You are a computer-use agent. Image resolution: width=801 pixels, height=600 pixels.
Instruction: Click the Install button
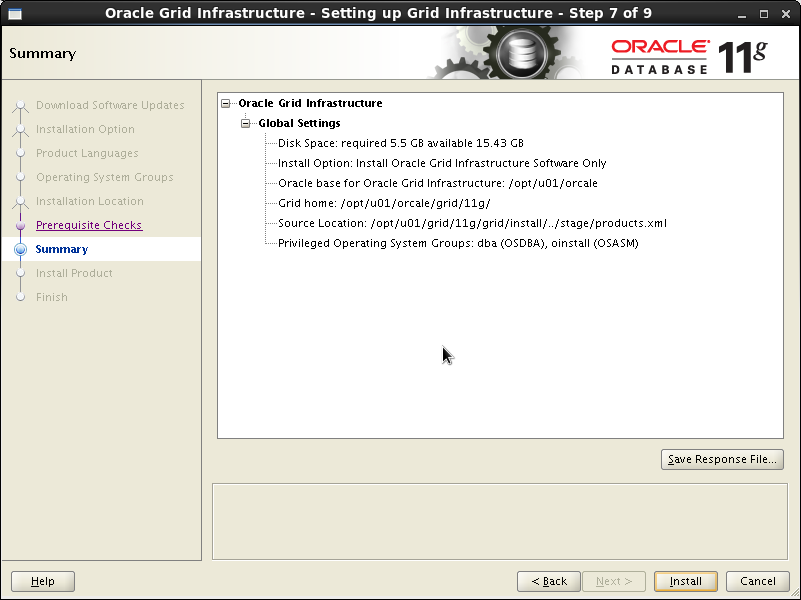[x=686, y=581]
